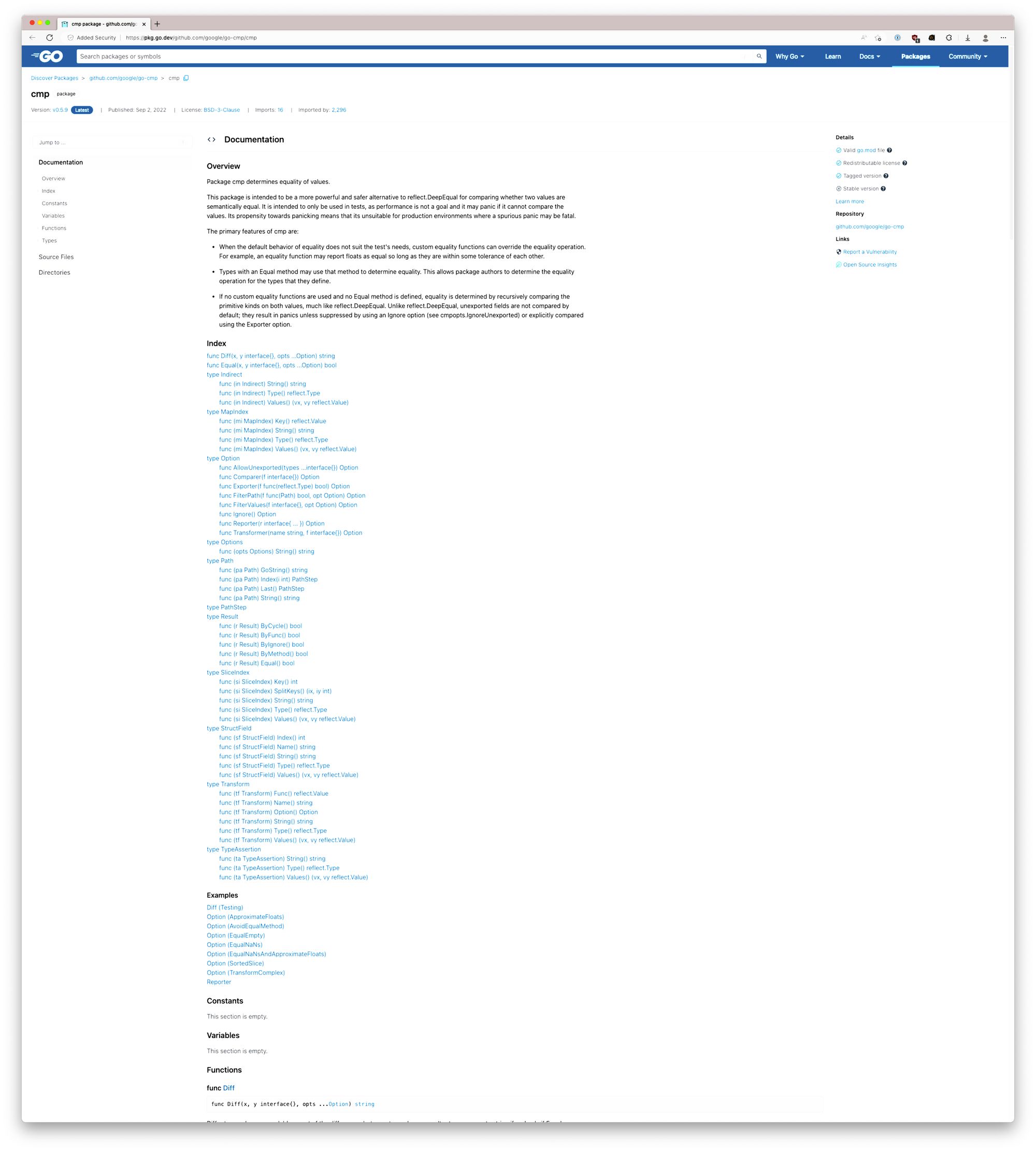Image resolution: width=1036 pixels, height=1151 pixels.
Task: Open the 1Password extension icon
Action: click(x=897, y=38)
